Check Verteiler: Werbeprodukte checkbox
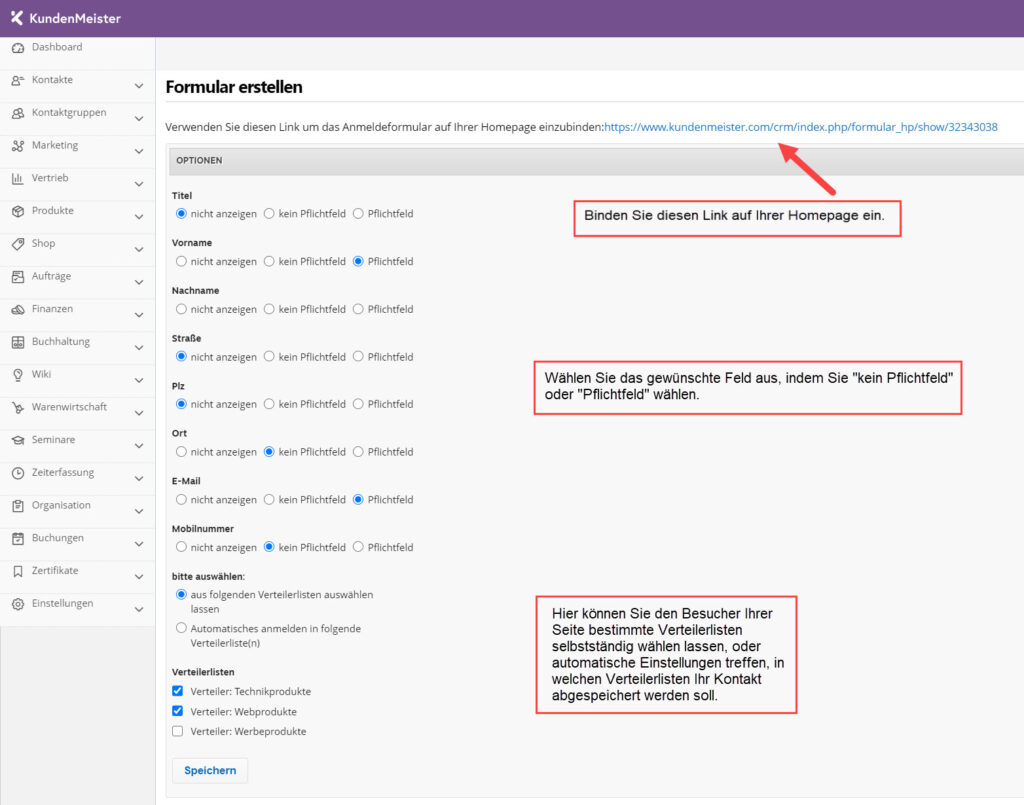The image size is (1024, 805). click(178, 731)
